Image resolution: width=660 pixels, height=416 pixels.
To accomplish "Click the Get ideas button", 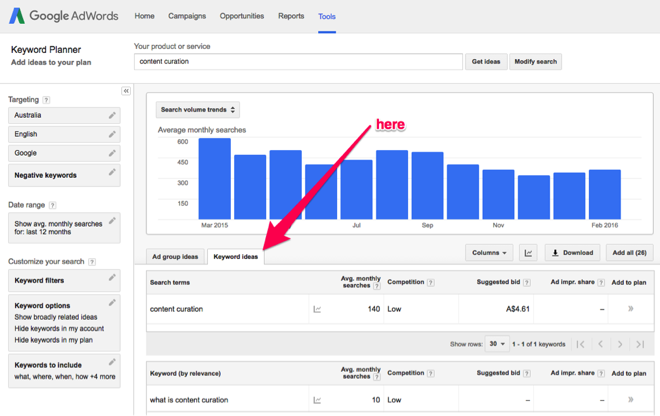I will pyautogui.click(x=486, y=61).
